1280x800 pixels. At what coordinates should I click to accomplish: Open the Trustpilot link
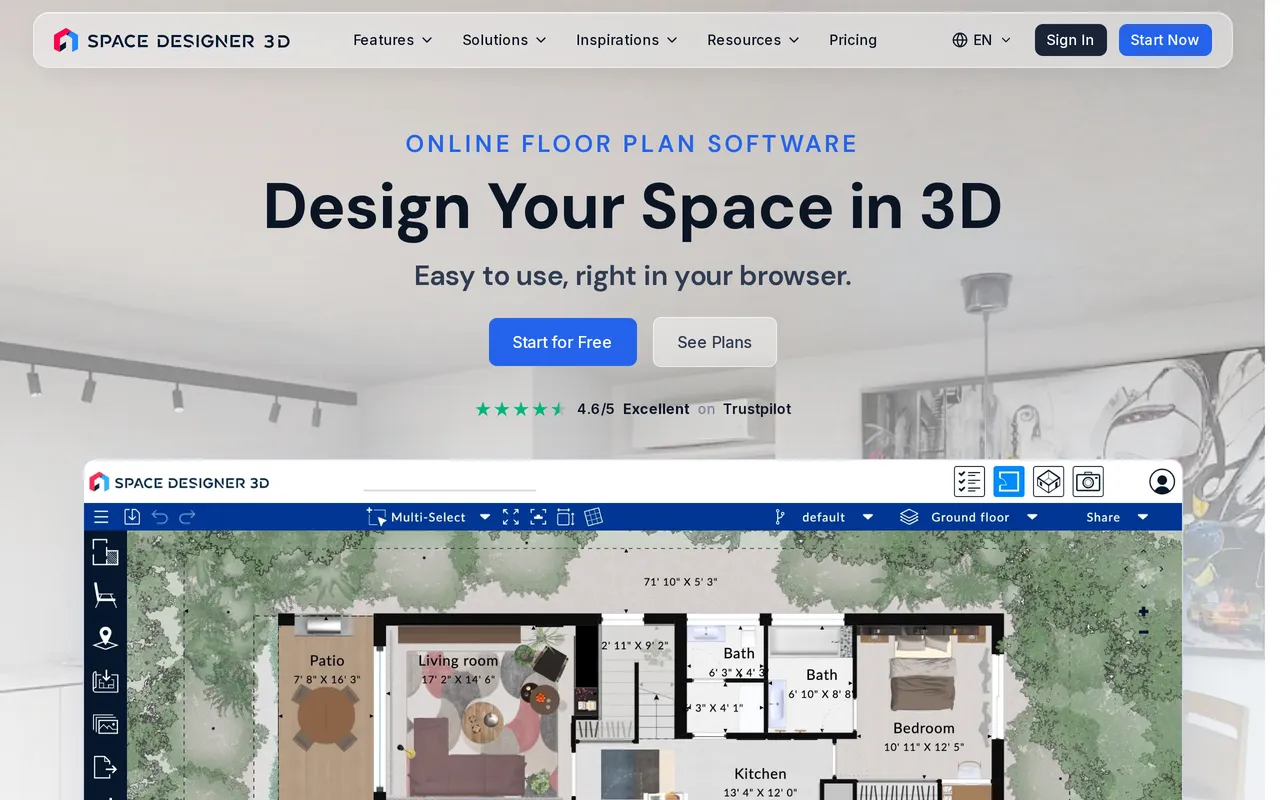click(757, 409)
